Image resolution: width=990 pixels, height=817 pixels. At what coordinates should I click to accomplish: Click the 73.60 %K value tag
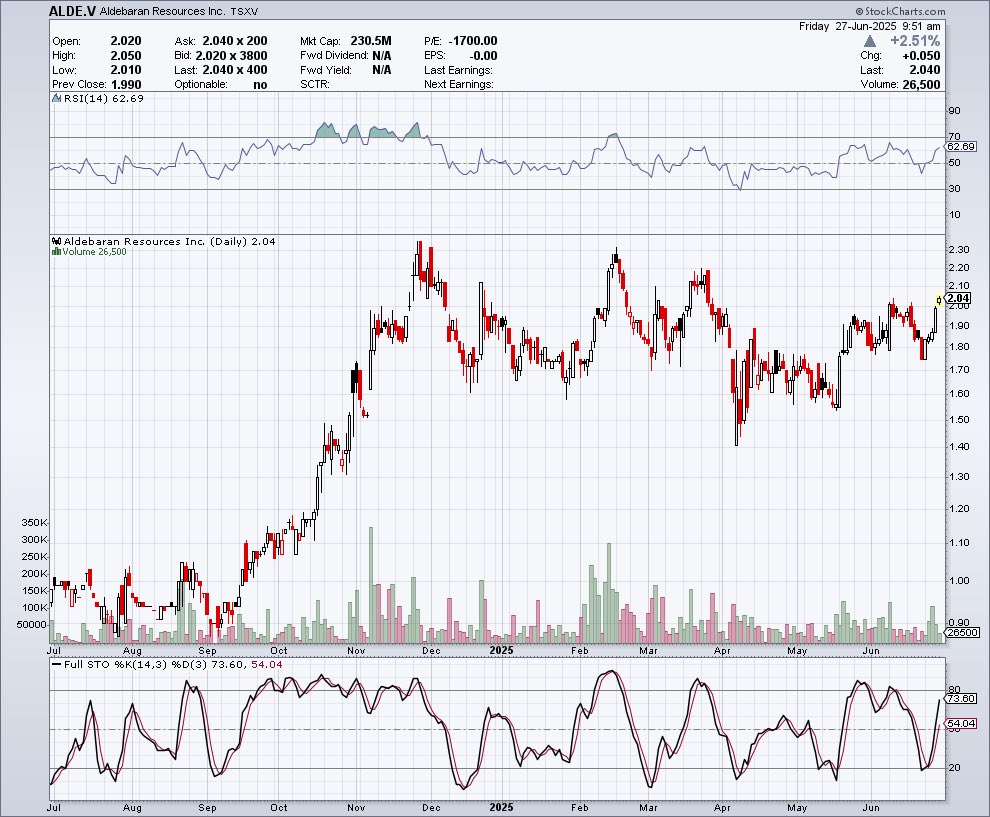[x=962, y=698]
